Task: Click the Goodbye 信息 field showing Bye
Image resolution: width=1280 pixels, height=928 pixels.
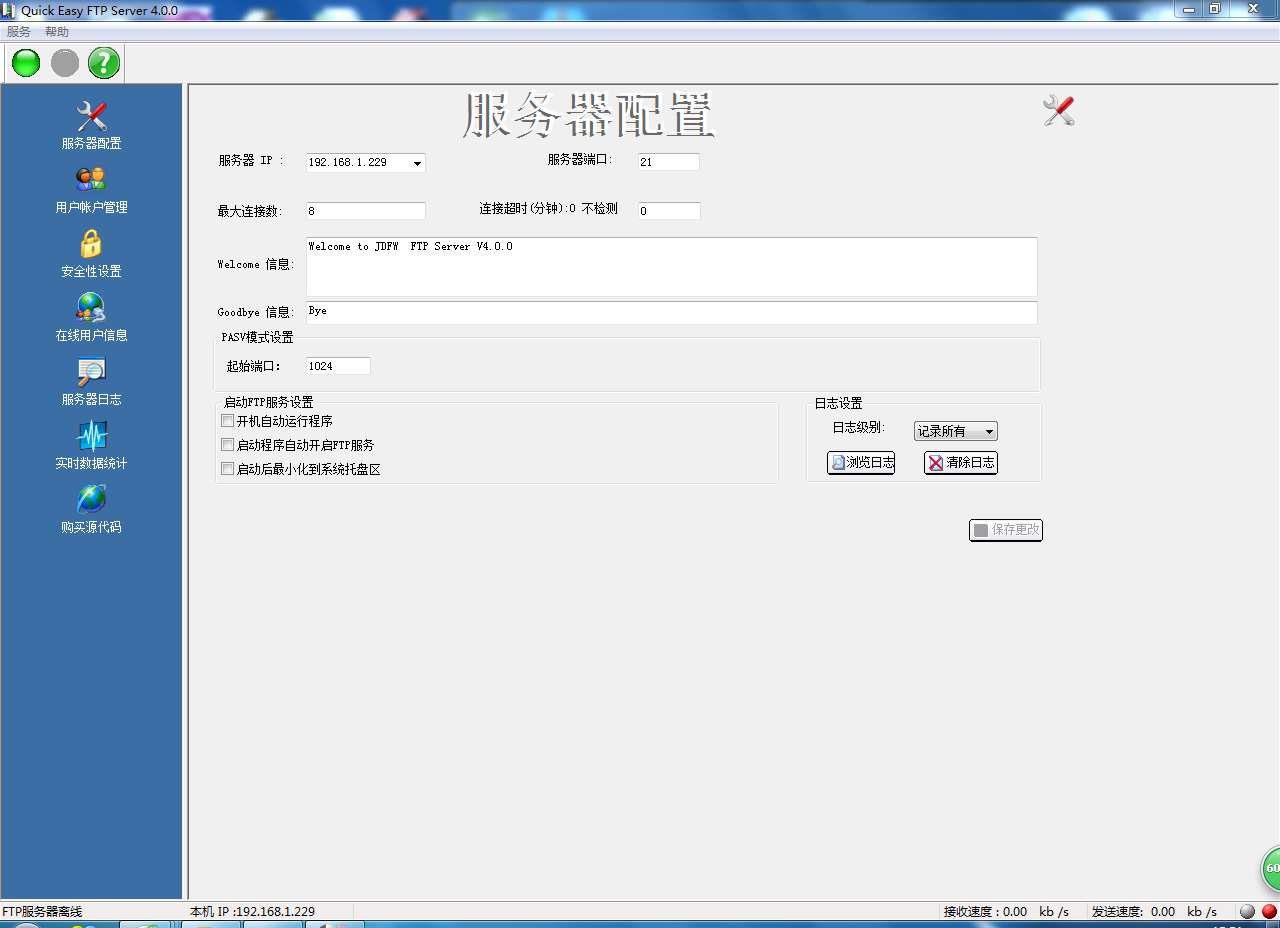Action: pyautogui.click(x=672, y=313)
